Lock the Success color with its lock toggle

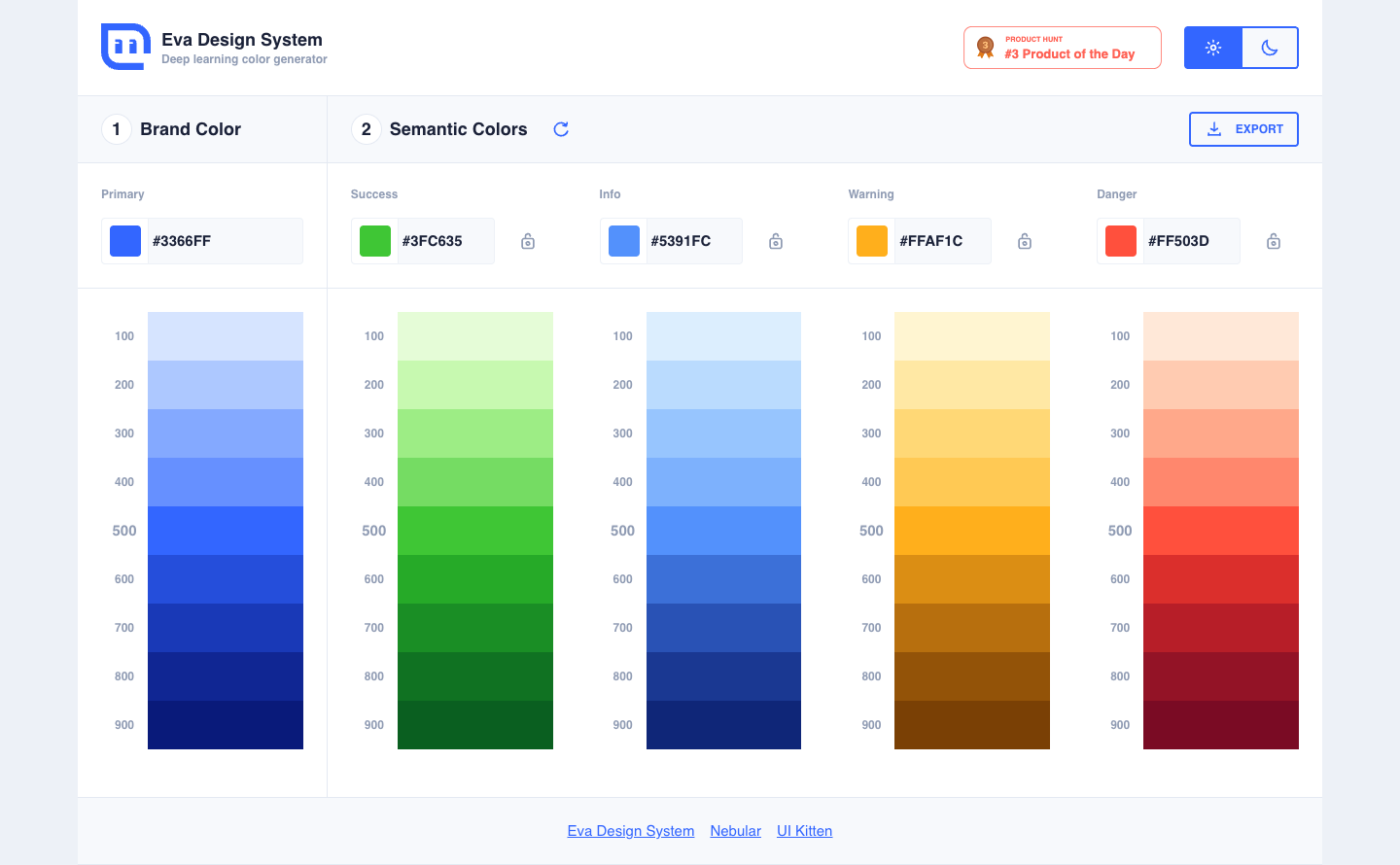527,240
